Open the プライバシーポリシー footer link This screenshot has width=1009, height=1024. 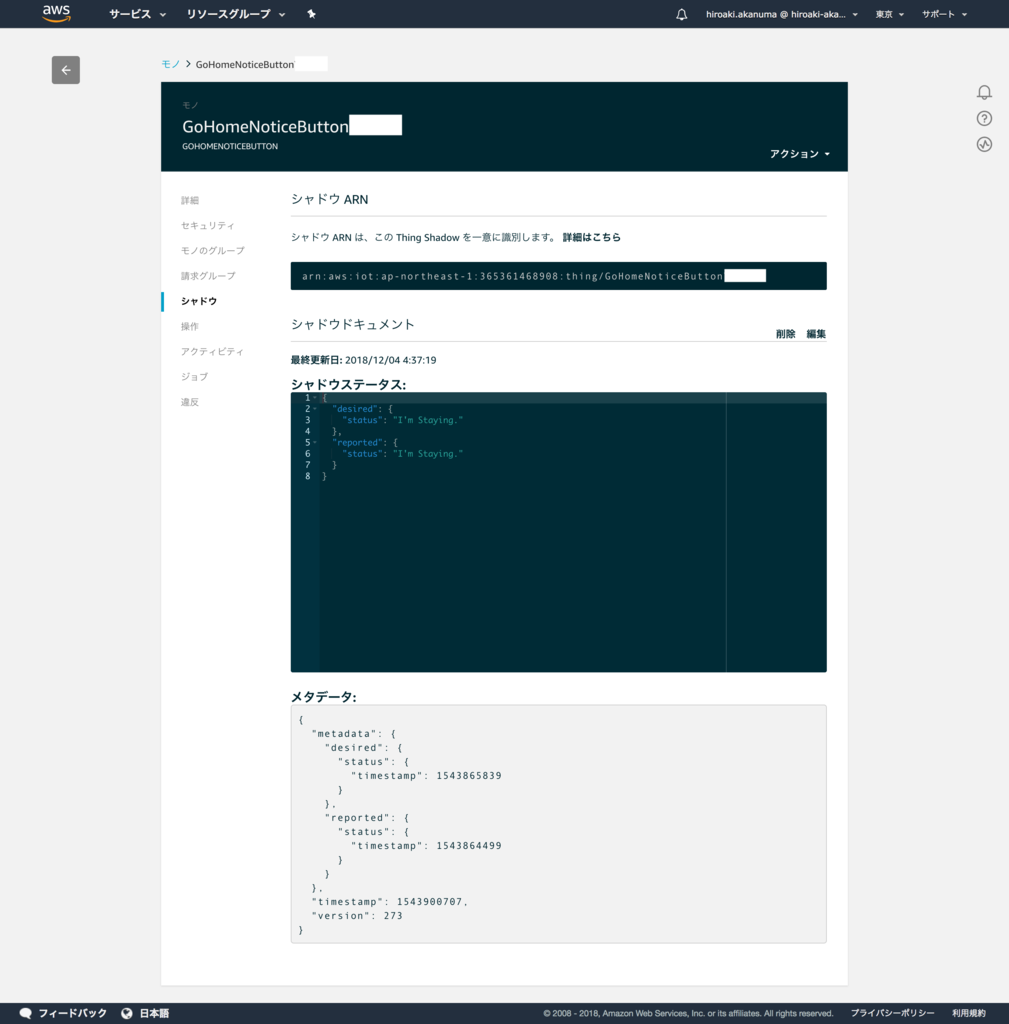892,1013
